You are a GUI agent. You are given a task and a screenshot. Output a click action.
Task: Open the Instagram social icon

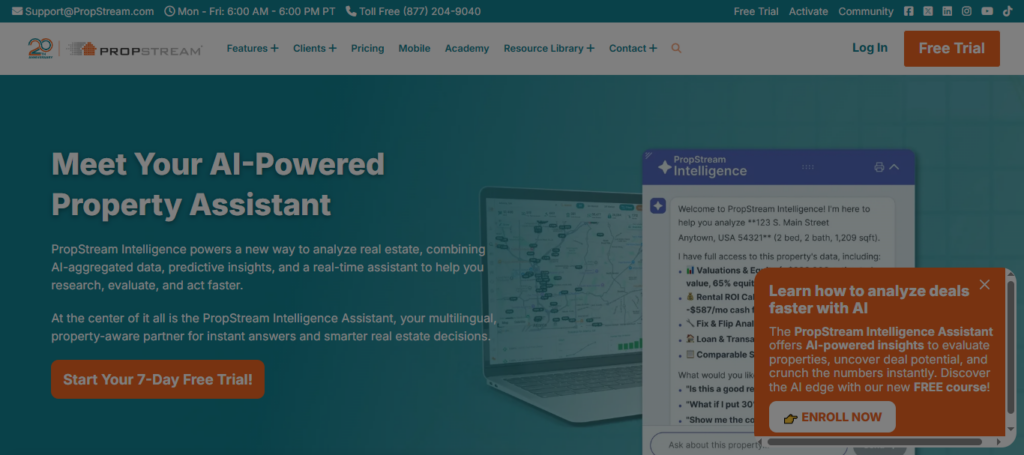[967, 11]
